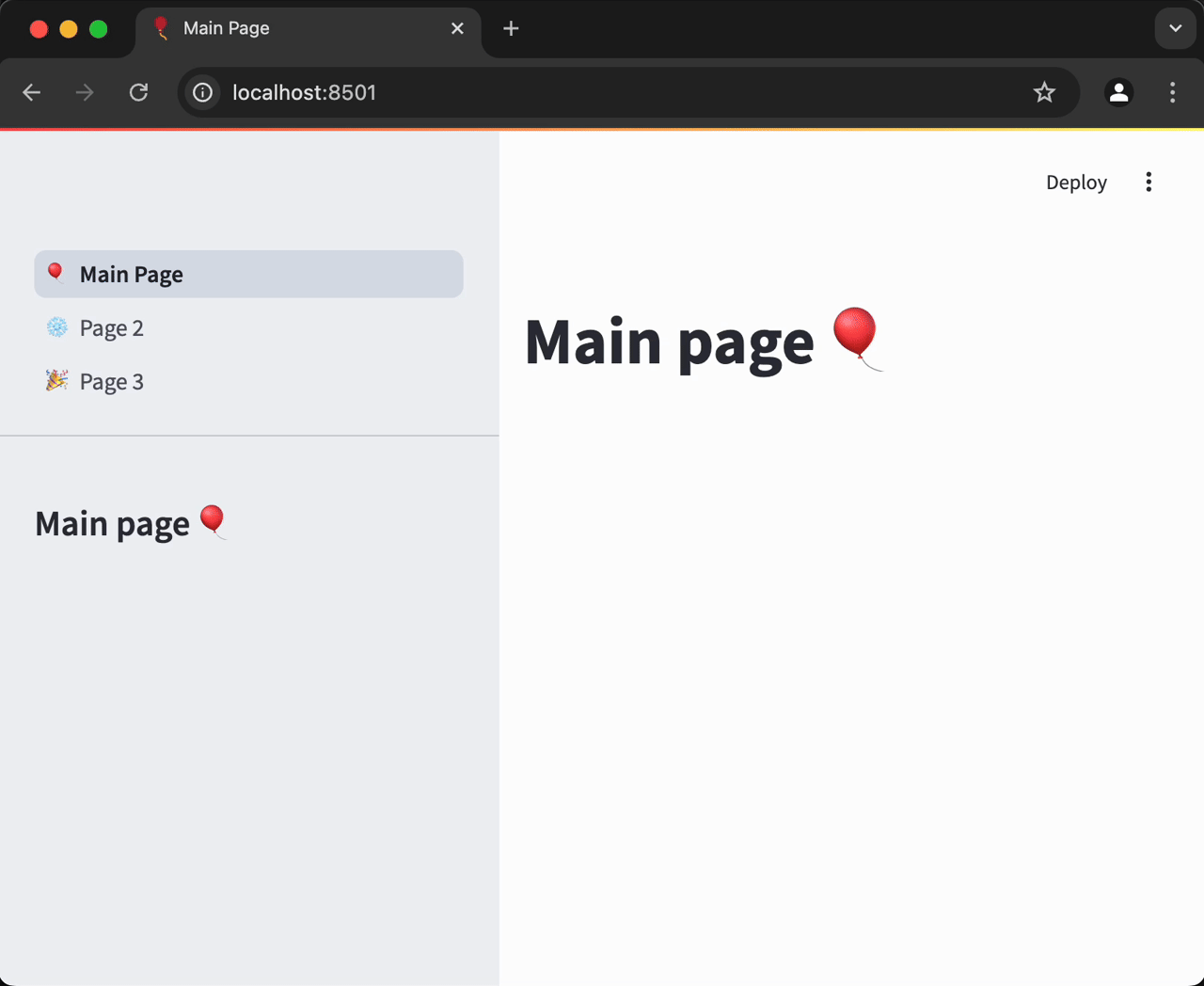
Task: Select Main Page in the sidebar navigation
Action: [x=131, y=274]
